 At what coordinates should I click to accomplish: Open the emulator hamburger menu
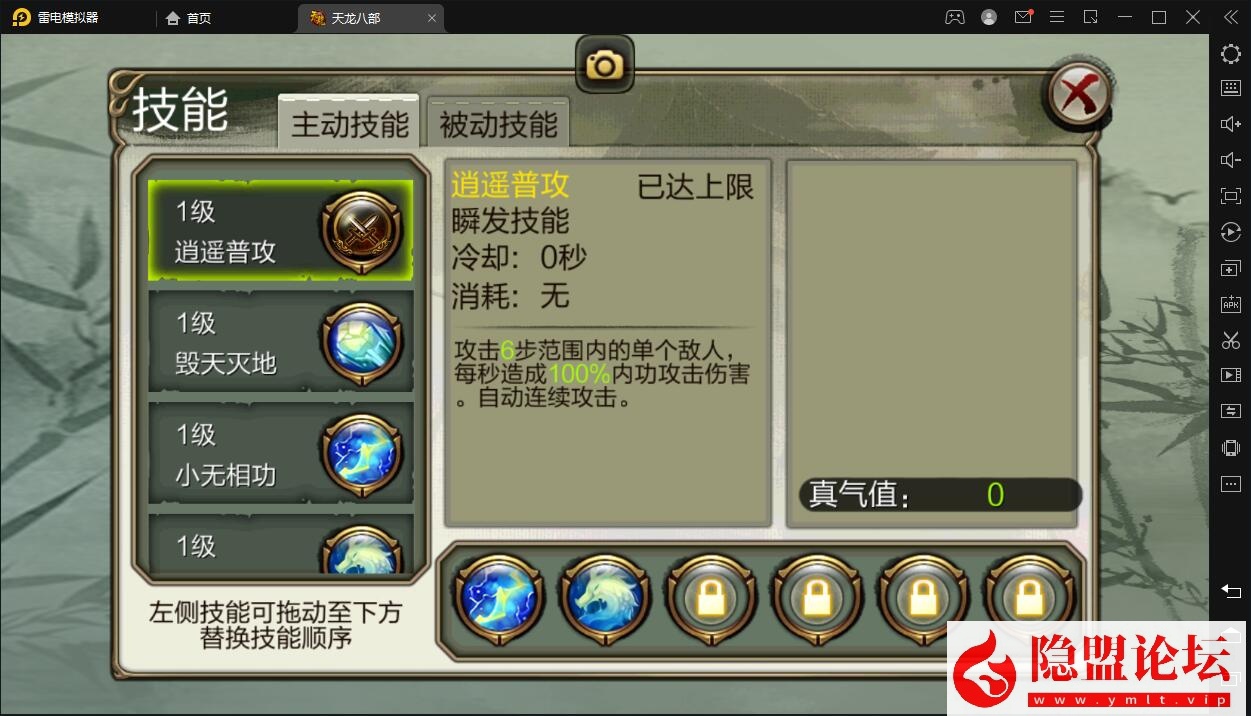[x=1056, y=17]
